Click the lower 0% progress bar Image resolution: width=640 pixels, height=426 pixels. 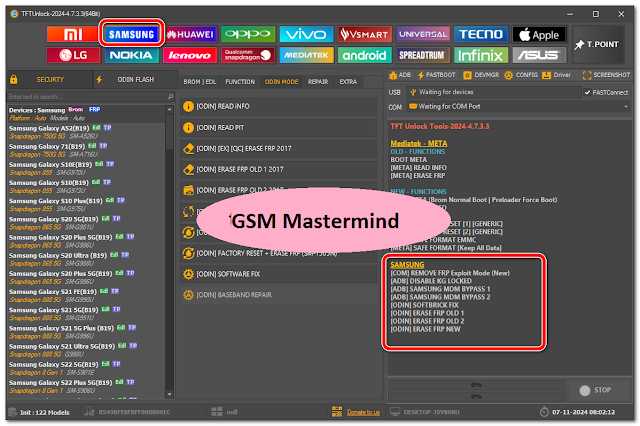pyautogui.click(x=476, y=397)
